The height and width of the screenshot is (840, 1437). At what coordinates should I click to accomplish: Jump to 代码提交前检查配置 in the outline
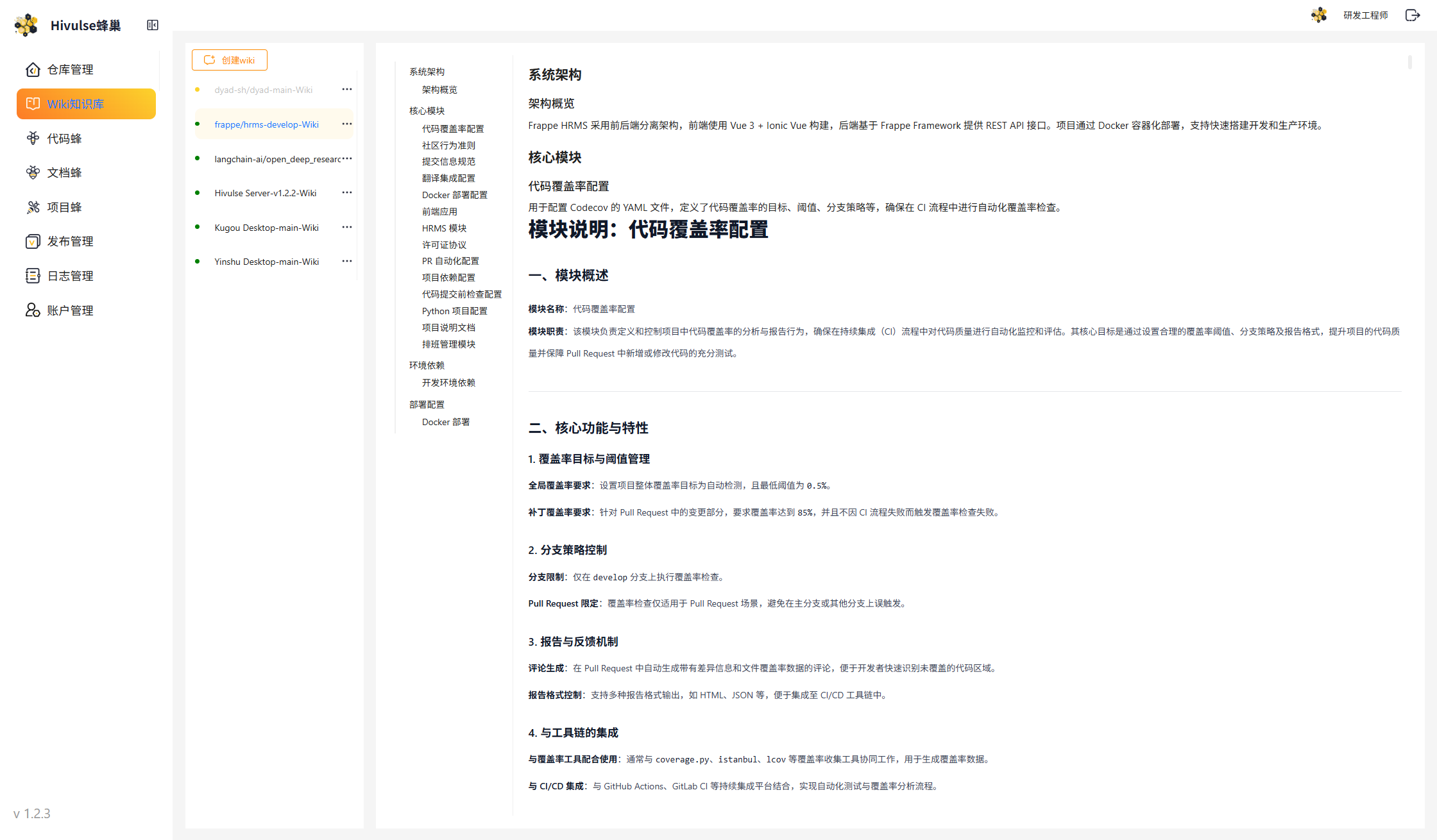tap(462, 294)
